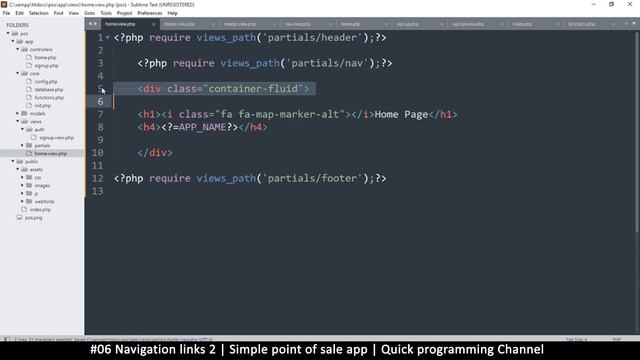
Task: Open the View menu
Action: 73,13
